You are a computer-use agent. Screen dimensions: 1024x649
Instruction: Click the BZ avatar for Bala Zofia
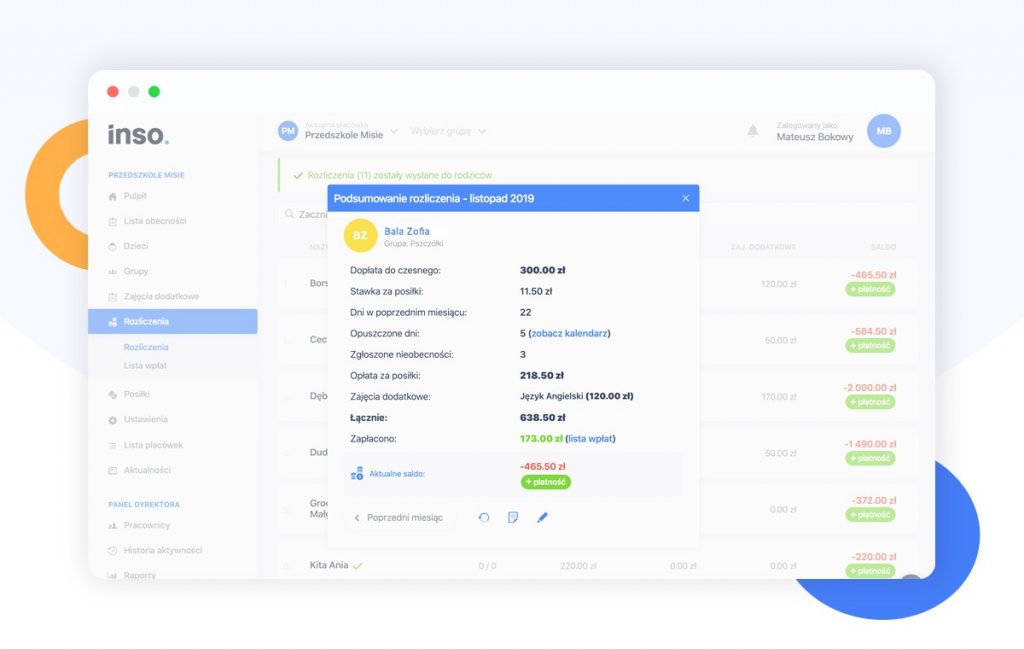(x=360, y=236)
